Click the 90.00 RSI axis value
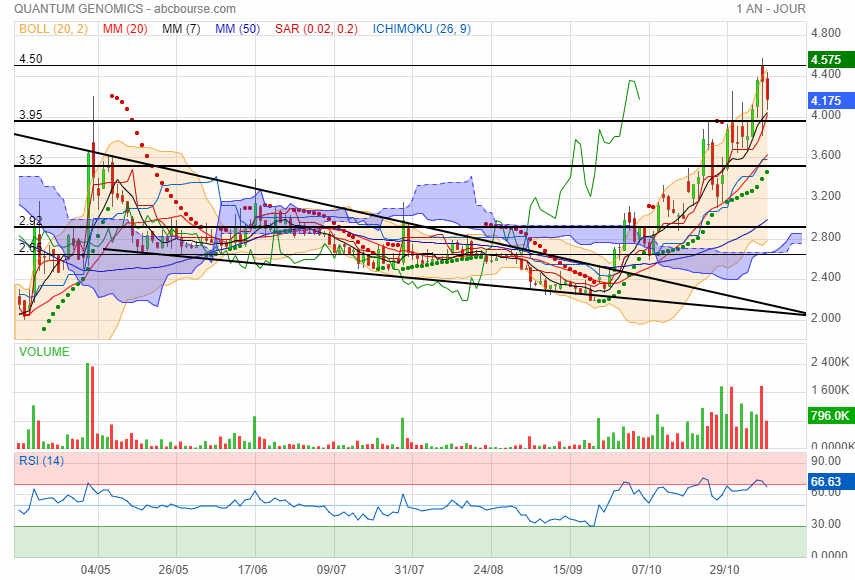The image size is (855, 580). coord(826,461)
